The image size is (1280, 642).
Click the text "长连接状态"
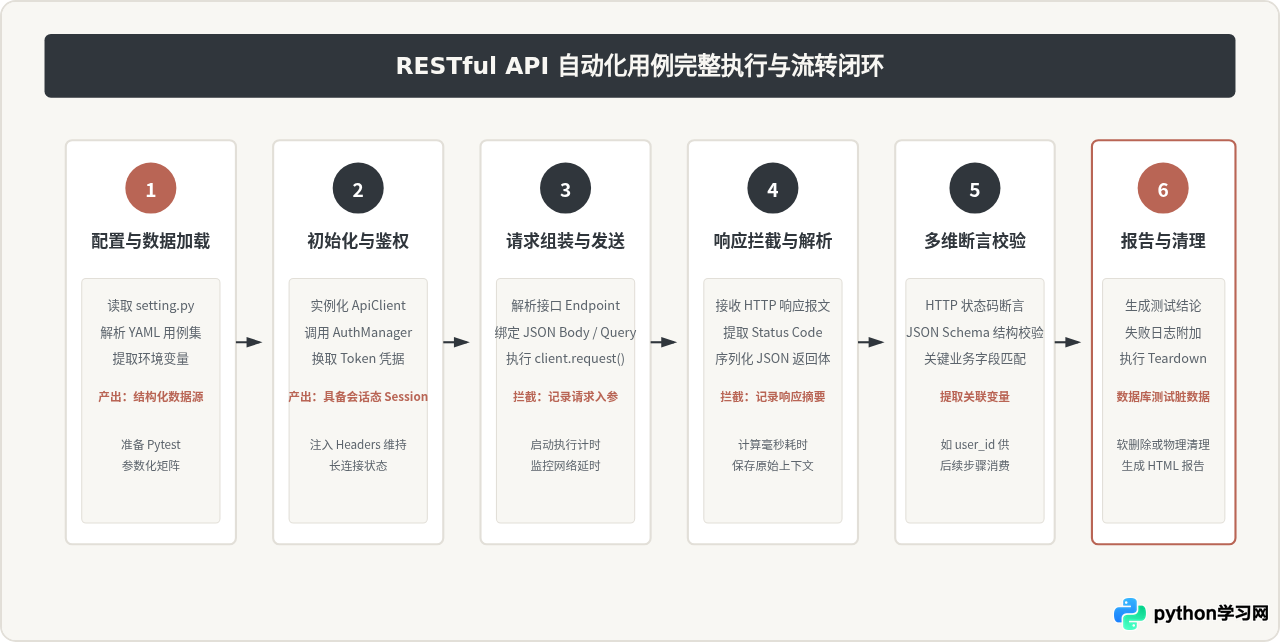(x=358, y=466)
